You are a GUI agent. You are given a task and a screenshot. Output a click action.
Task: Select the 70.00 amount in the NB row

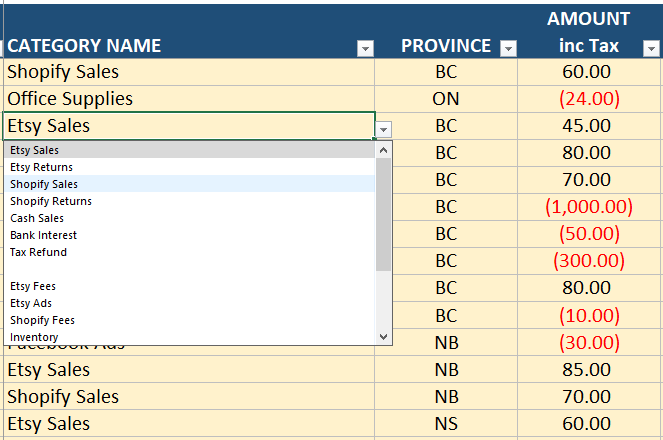coord(588,396)
